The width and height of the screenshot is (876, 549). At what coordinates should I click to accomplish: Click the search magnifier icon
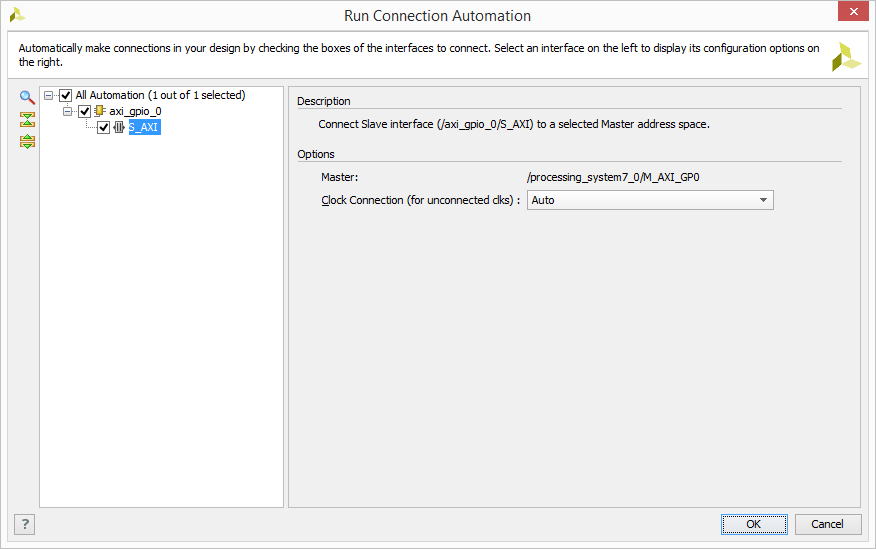(x=27, y=97)
